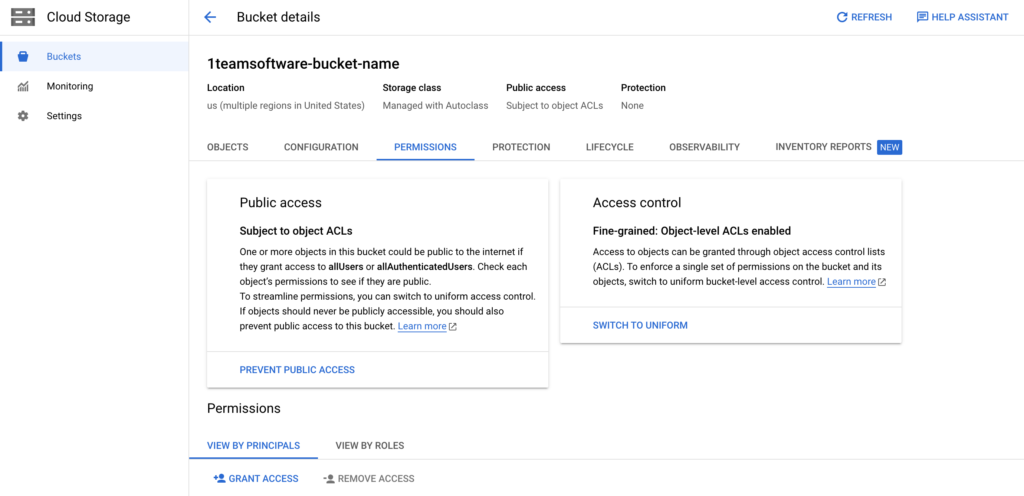Open the Inventory Reports tab
The width and height of the screenshot is (1024, 496).
(x=823, y=147)
